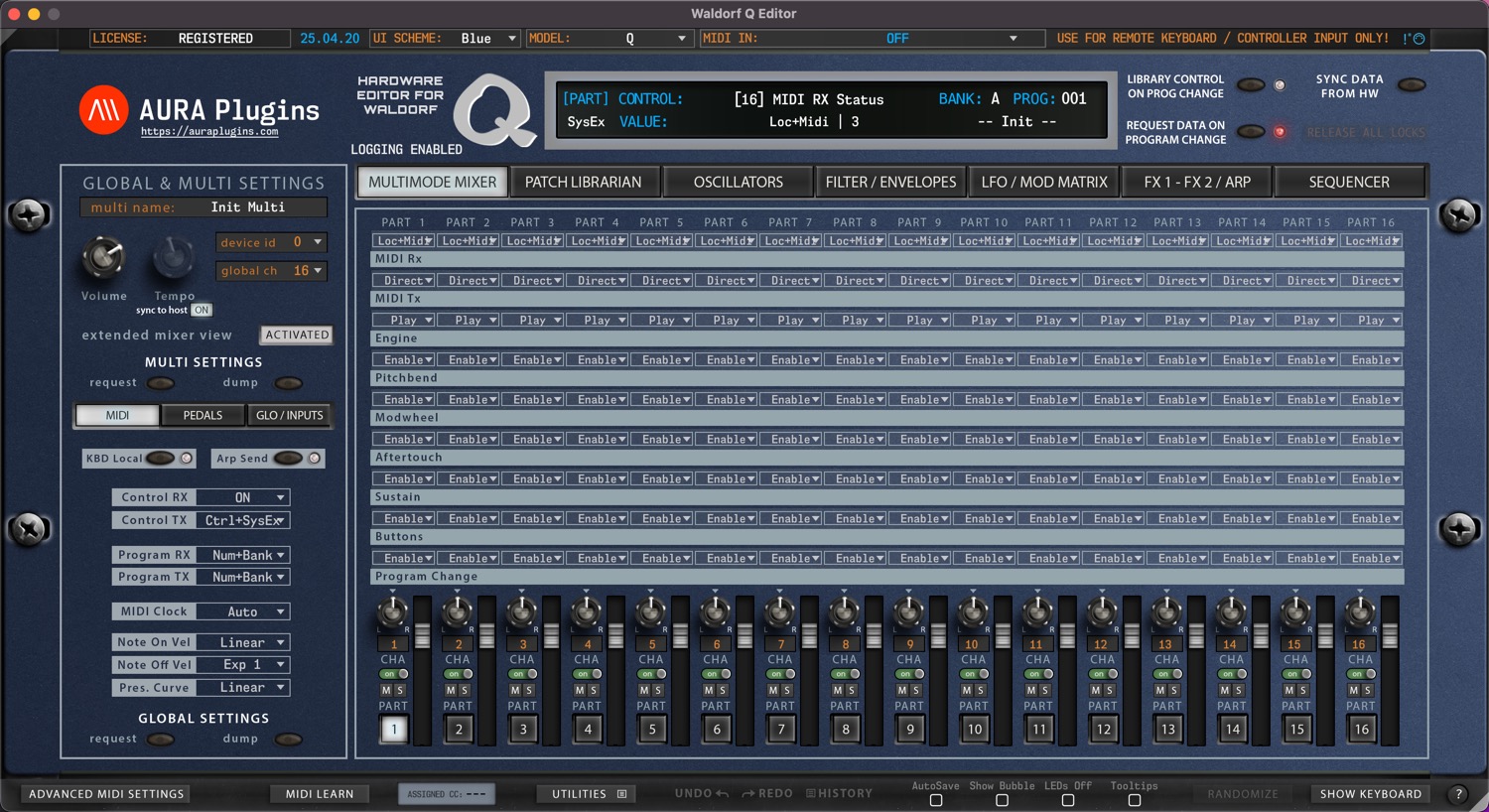
Task: Click Multi Settings request LED button
Action: click(x=161, y=383)
